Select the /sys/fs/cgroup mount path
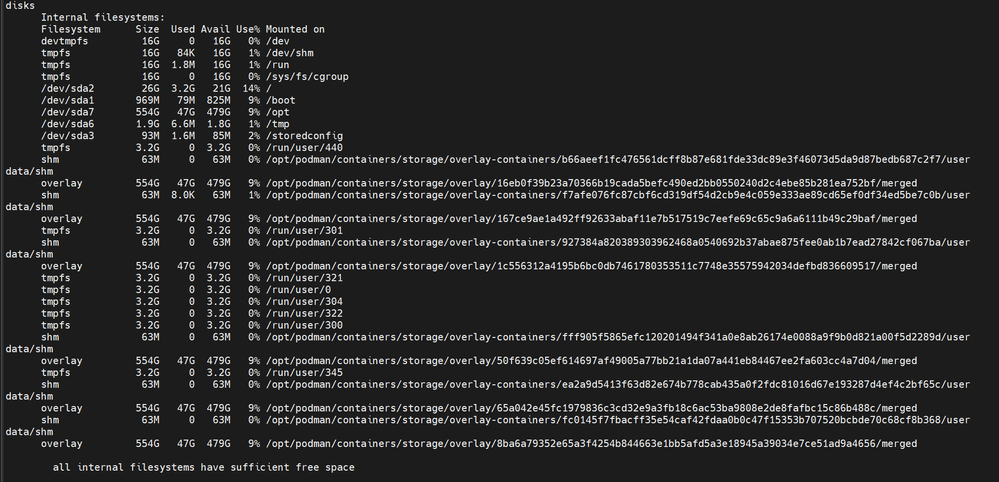Image resolution: width=999 pixels, height=482 pixels. pyautogui.click(x=307, y=76)
